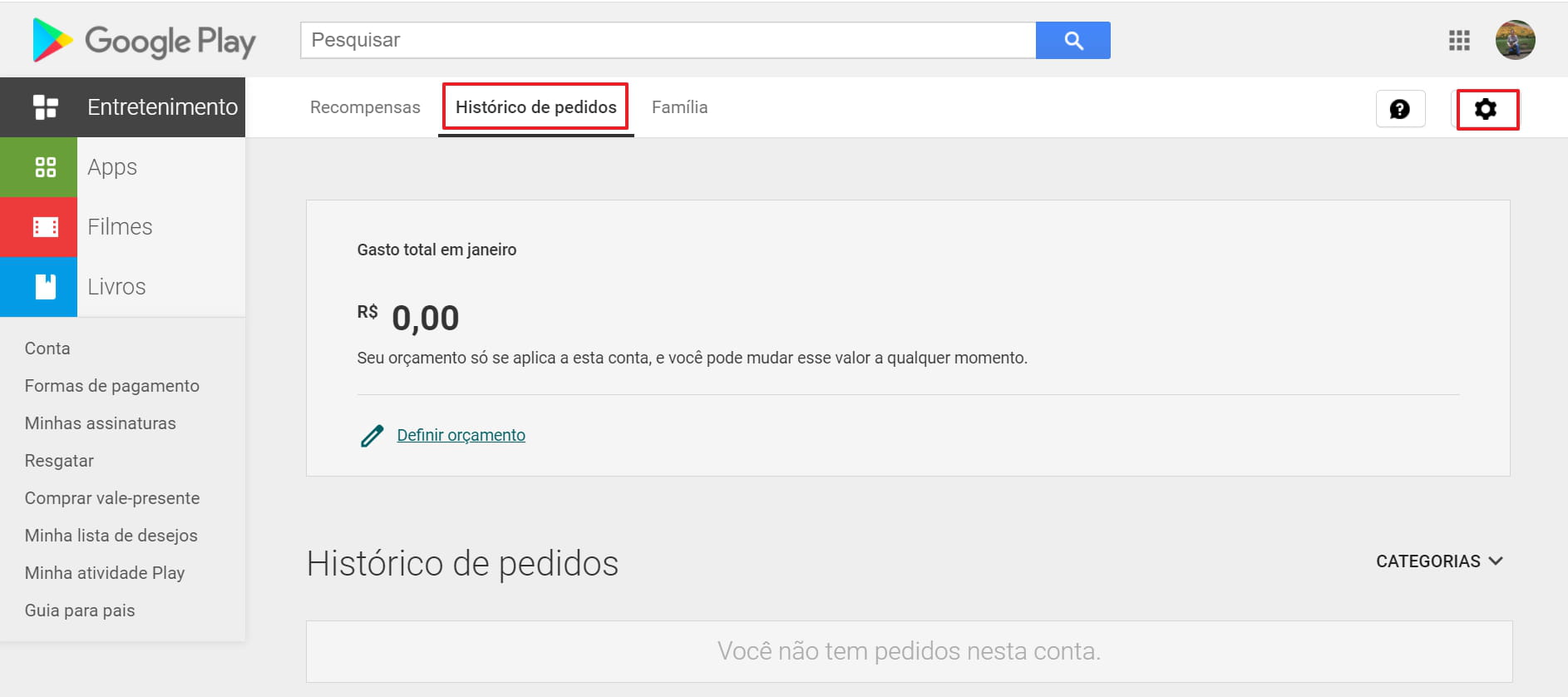Open the account profile avatar
Viewport: 1568px width, 697px height.
pos(1515,40)
